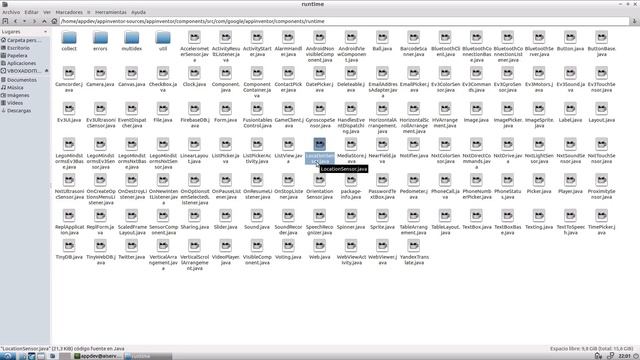Click the go button beside address bar
The height and width of the screenshot is (360, 640).
click(634, 21)
